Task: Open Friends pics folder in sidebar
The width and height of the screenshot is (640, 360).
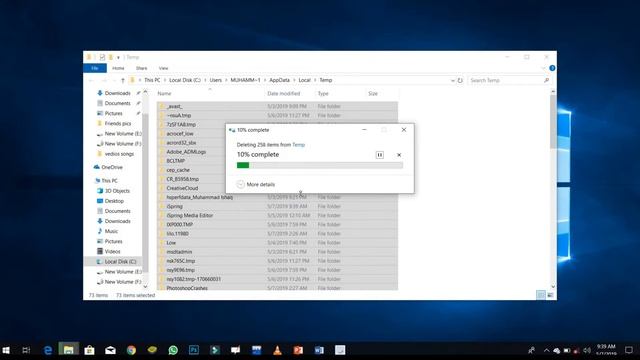Action: [x=118, y=123]
